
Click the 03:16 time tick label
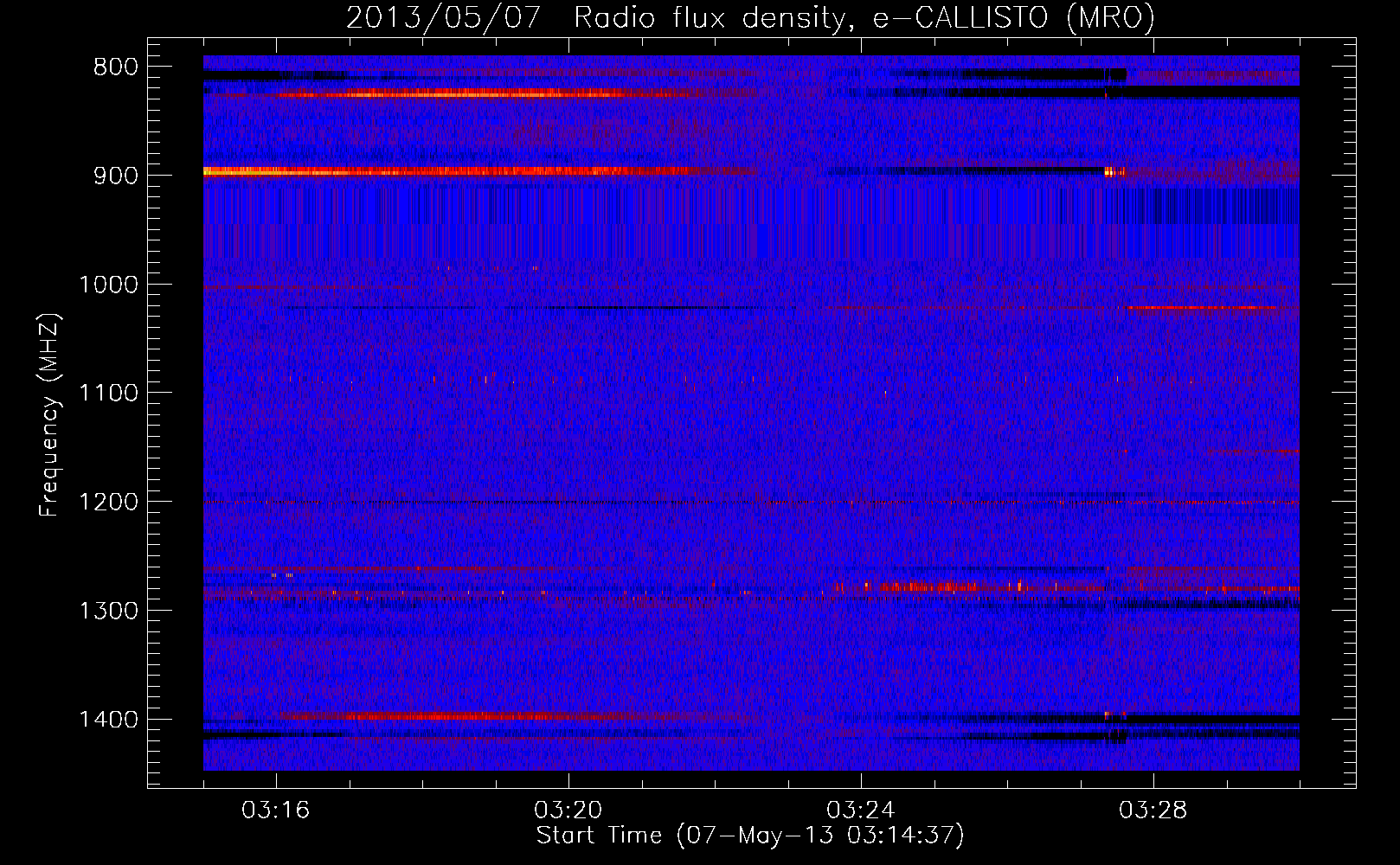tap(275, 811)
